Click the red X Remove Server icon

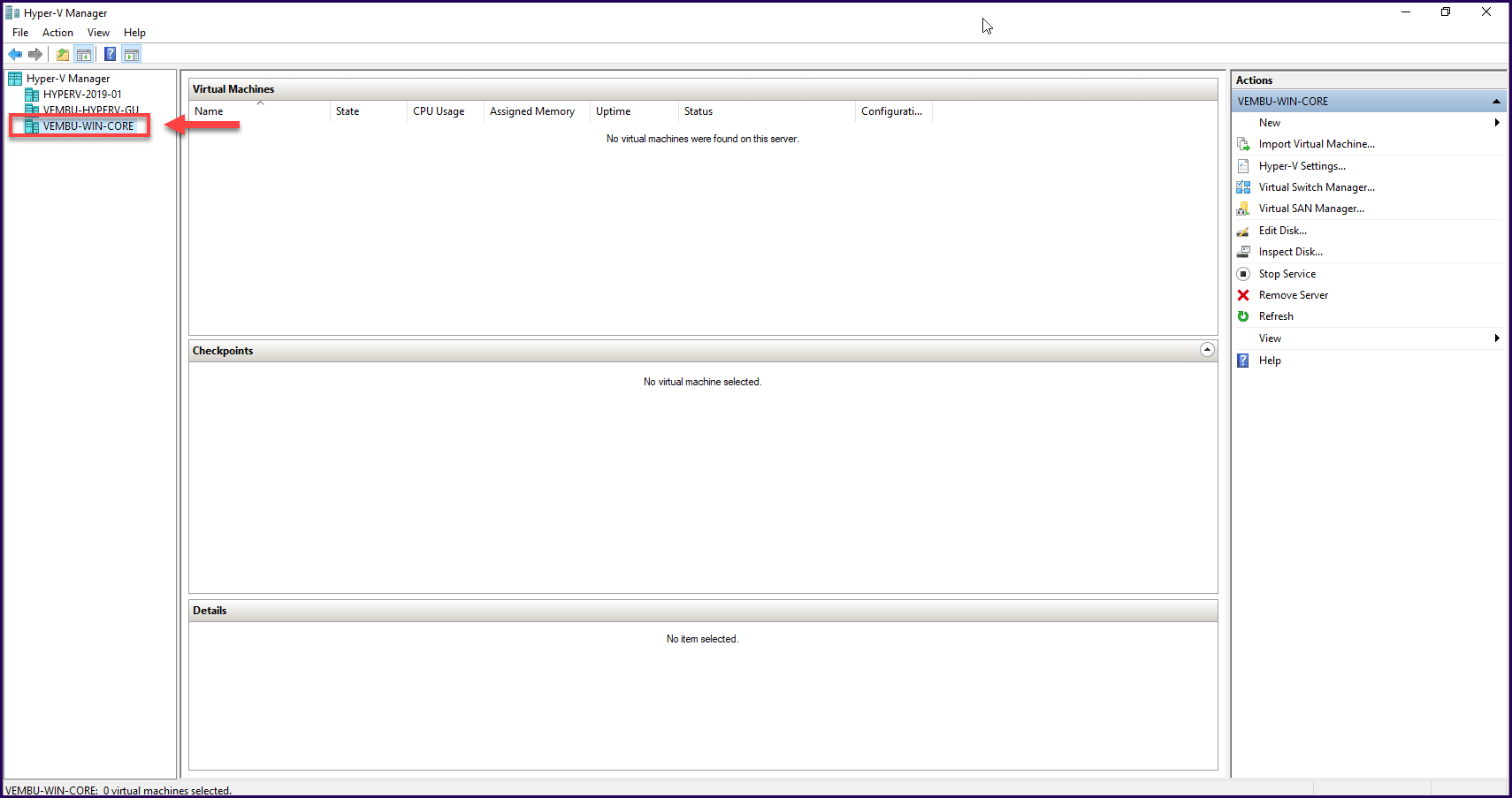coord(1243,295)
